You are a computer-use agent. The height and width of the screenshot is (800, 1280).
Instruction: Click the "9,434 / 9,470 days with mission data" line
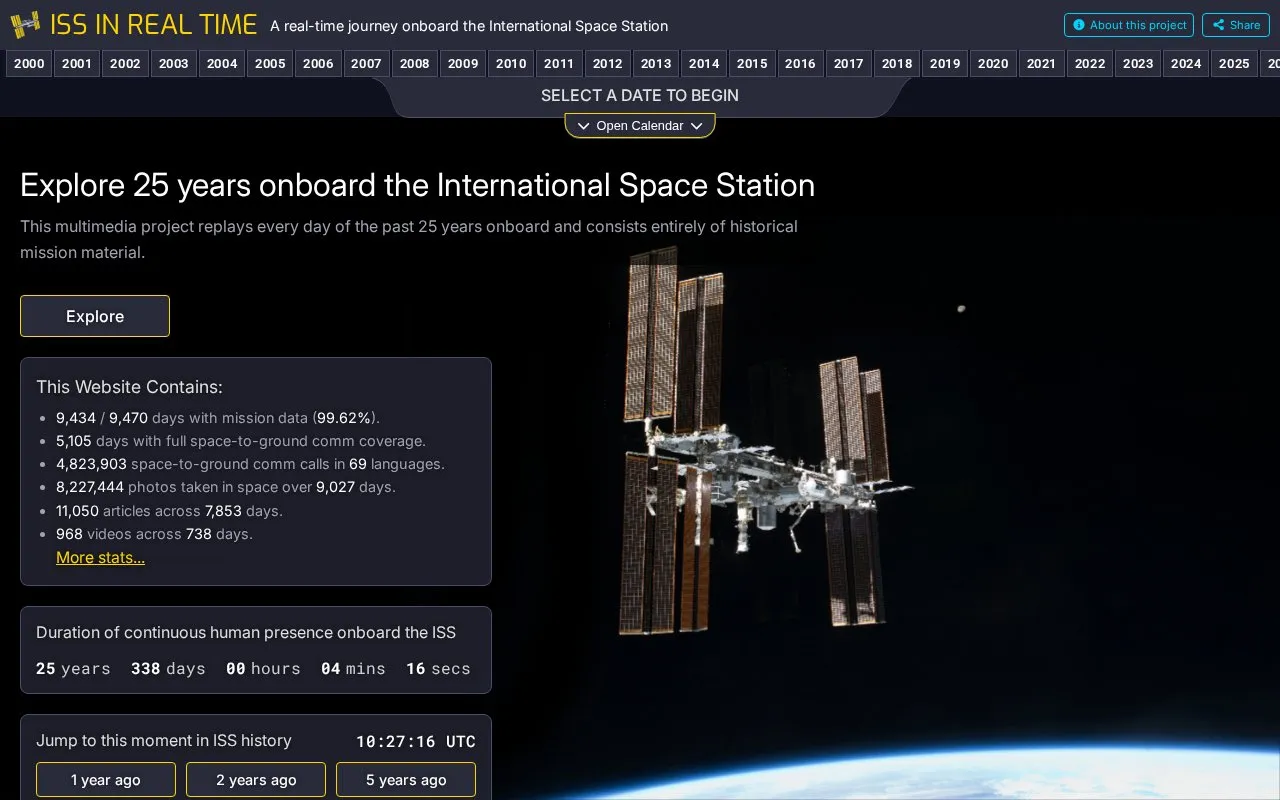tap(218, 418)
